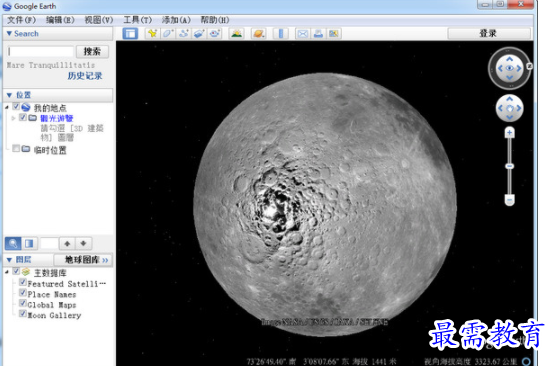Open the 帮助(H) menu

214,20
